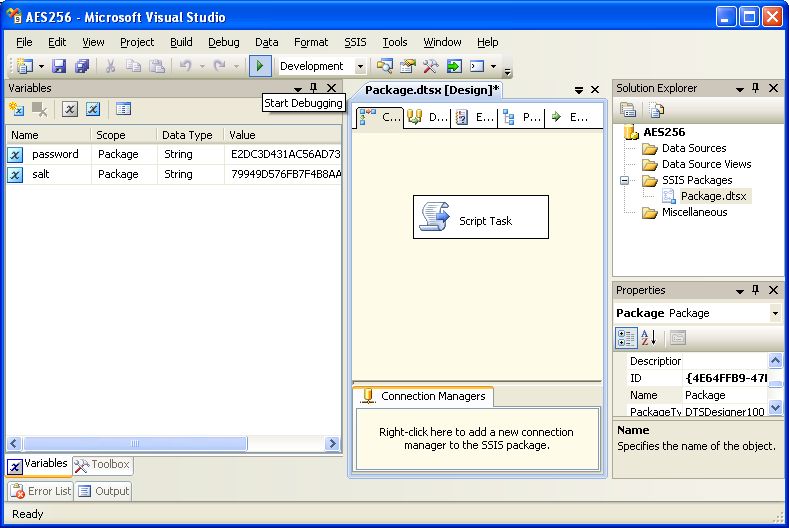
Task: Switch to the Data Flow designer tab
Action: click(427, 118)
